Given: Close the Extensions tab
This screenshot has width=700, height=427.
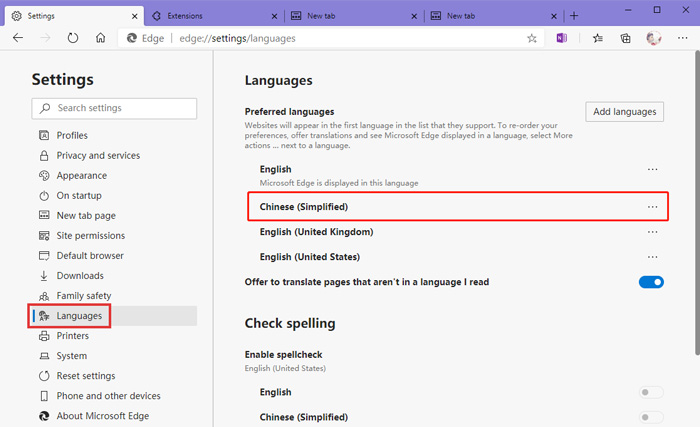Looking at the screenshot, I should [x=274, y=17].
